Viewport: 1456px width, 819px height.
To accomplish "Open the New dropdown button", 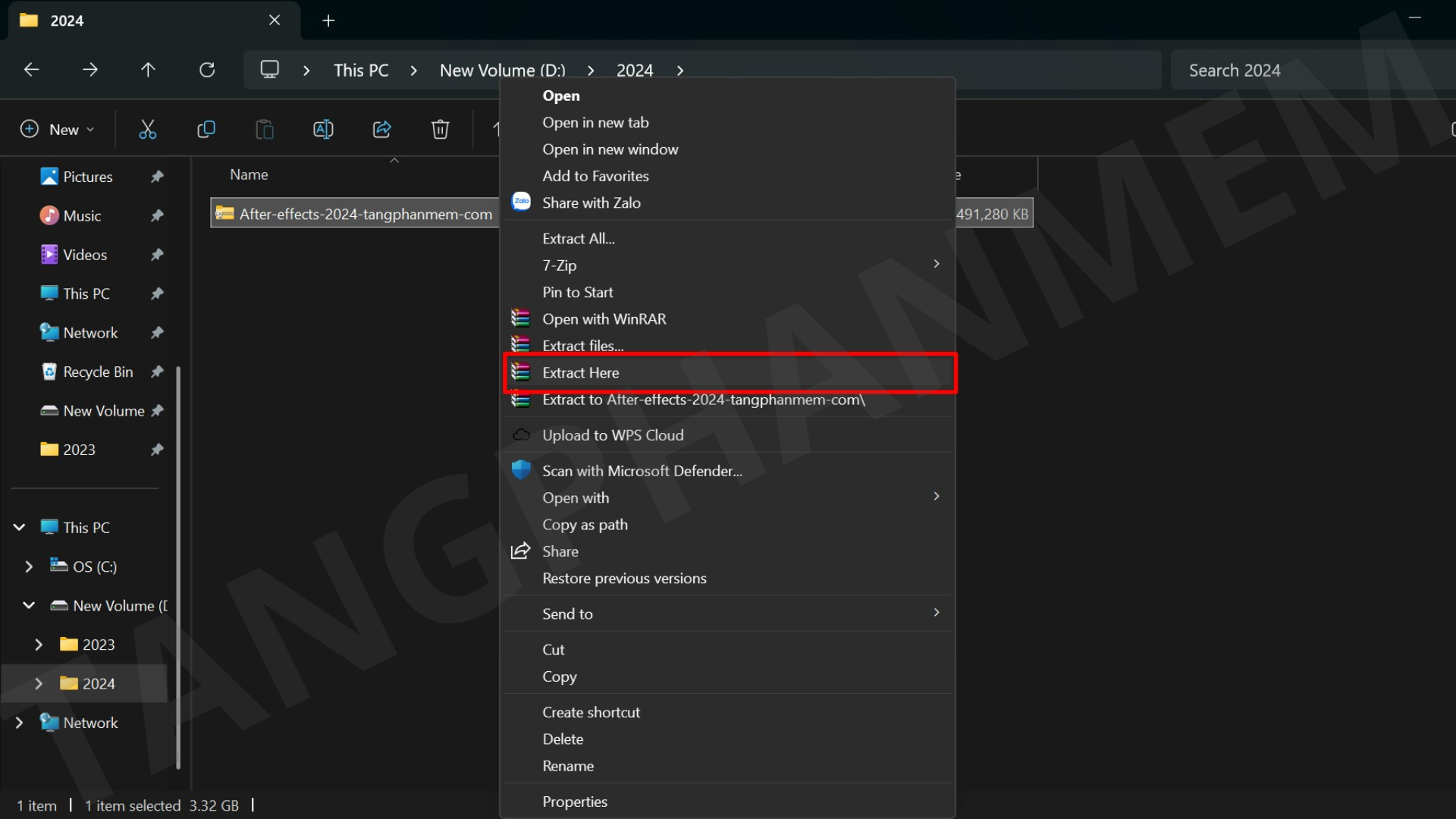I will click(57, 130).
